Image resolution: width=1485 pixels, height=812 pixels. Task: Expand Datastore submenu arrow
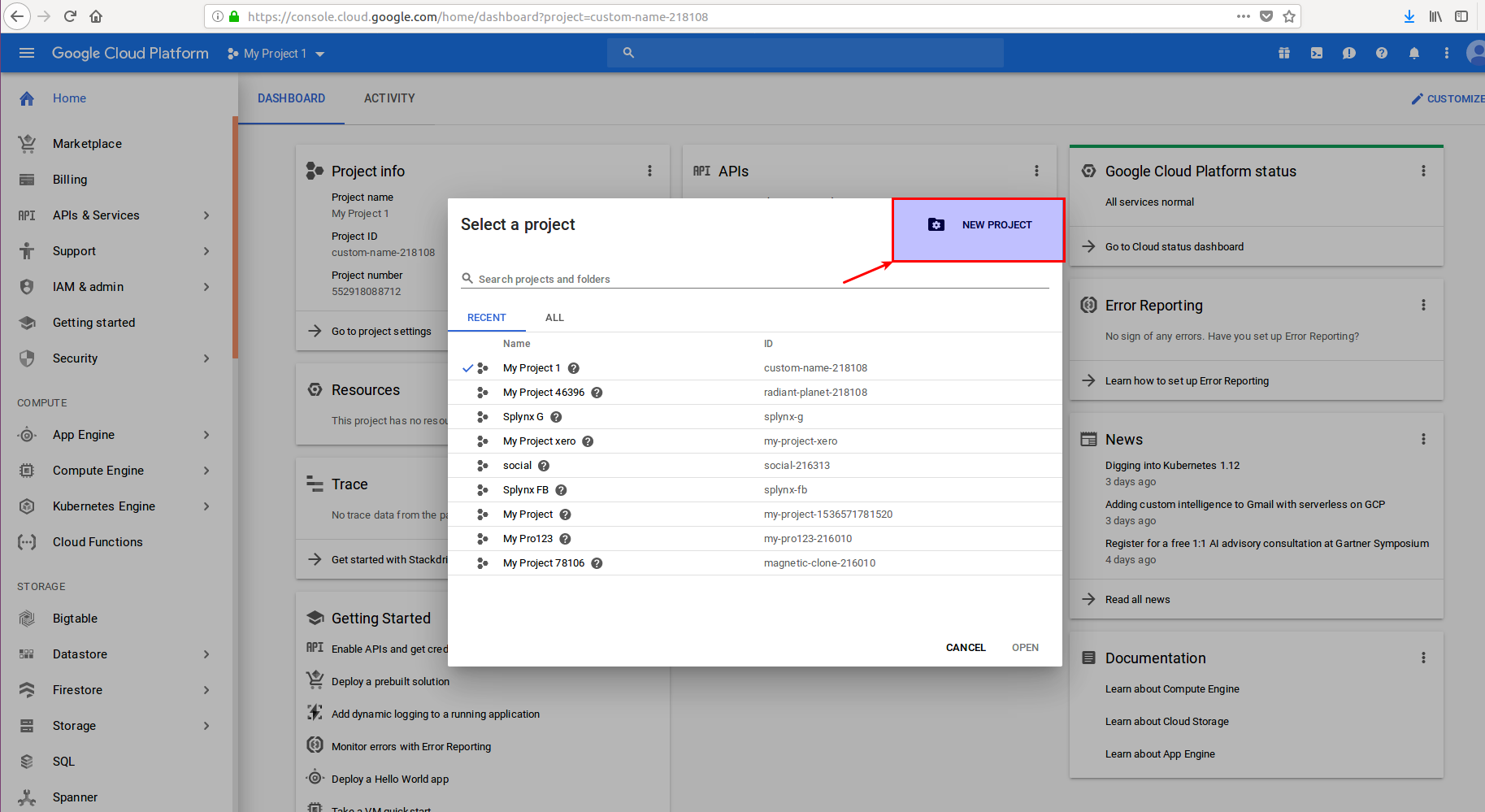206,654
